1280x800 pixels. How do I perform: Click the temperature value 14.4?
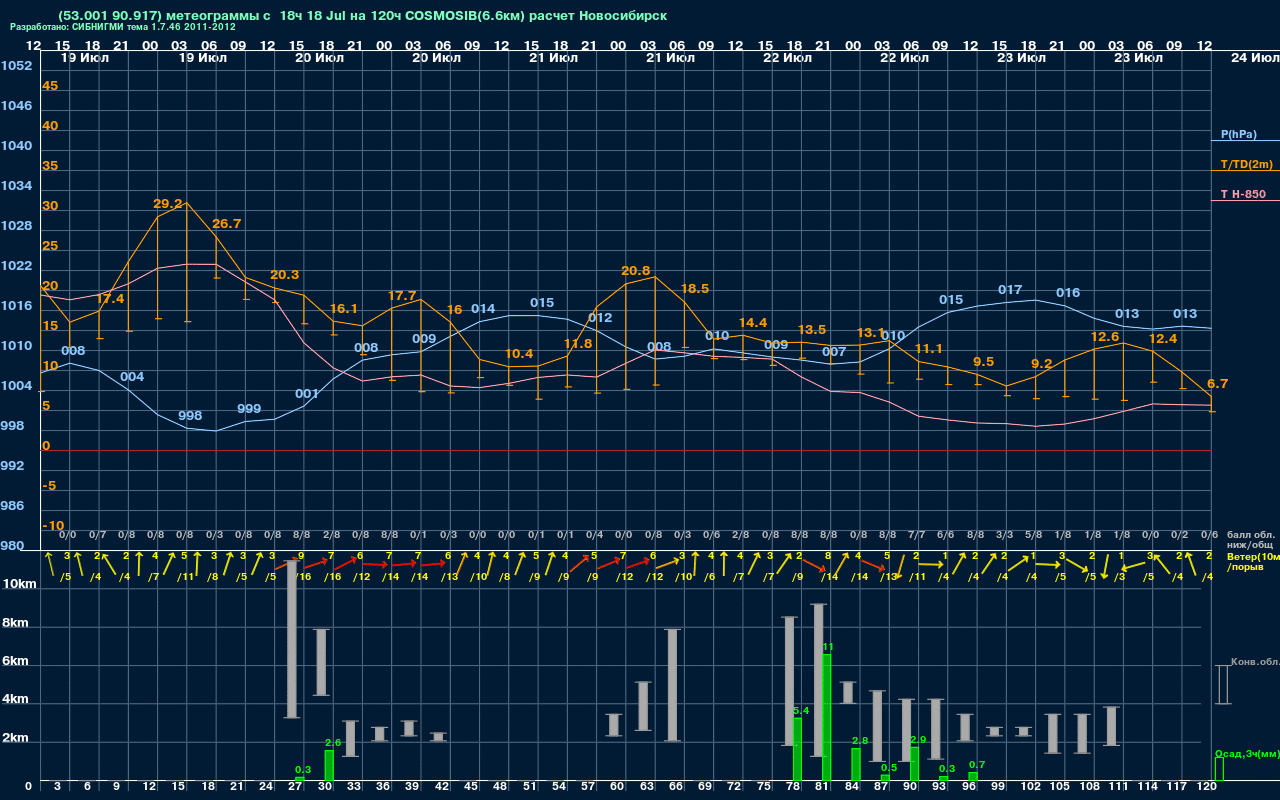click(753, 323)
